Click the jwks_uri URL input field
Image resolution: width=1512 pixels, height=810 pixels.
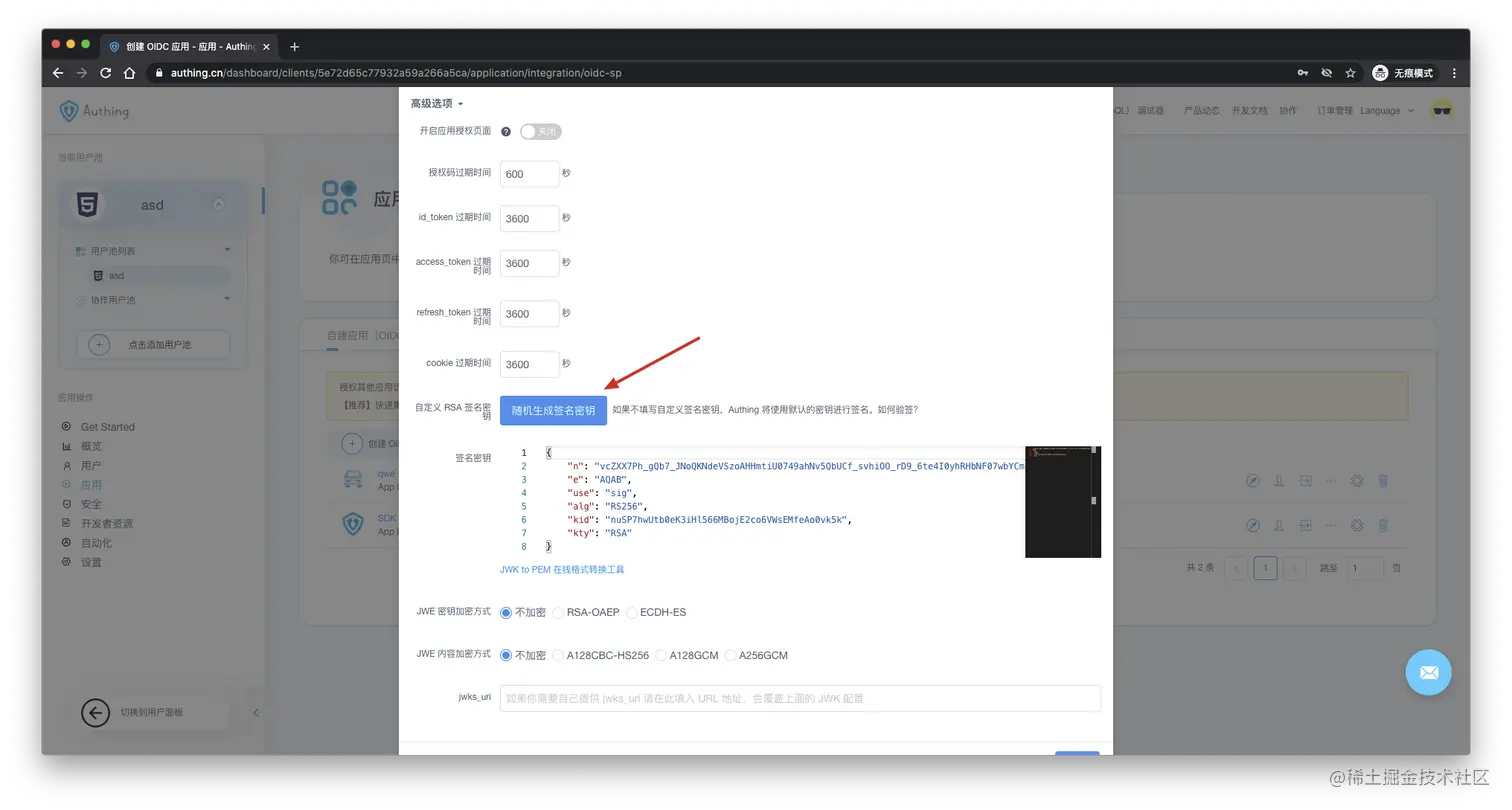(x=800, y=698)
